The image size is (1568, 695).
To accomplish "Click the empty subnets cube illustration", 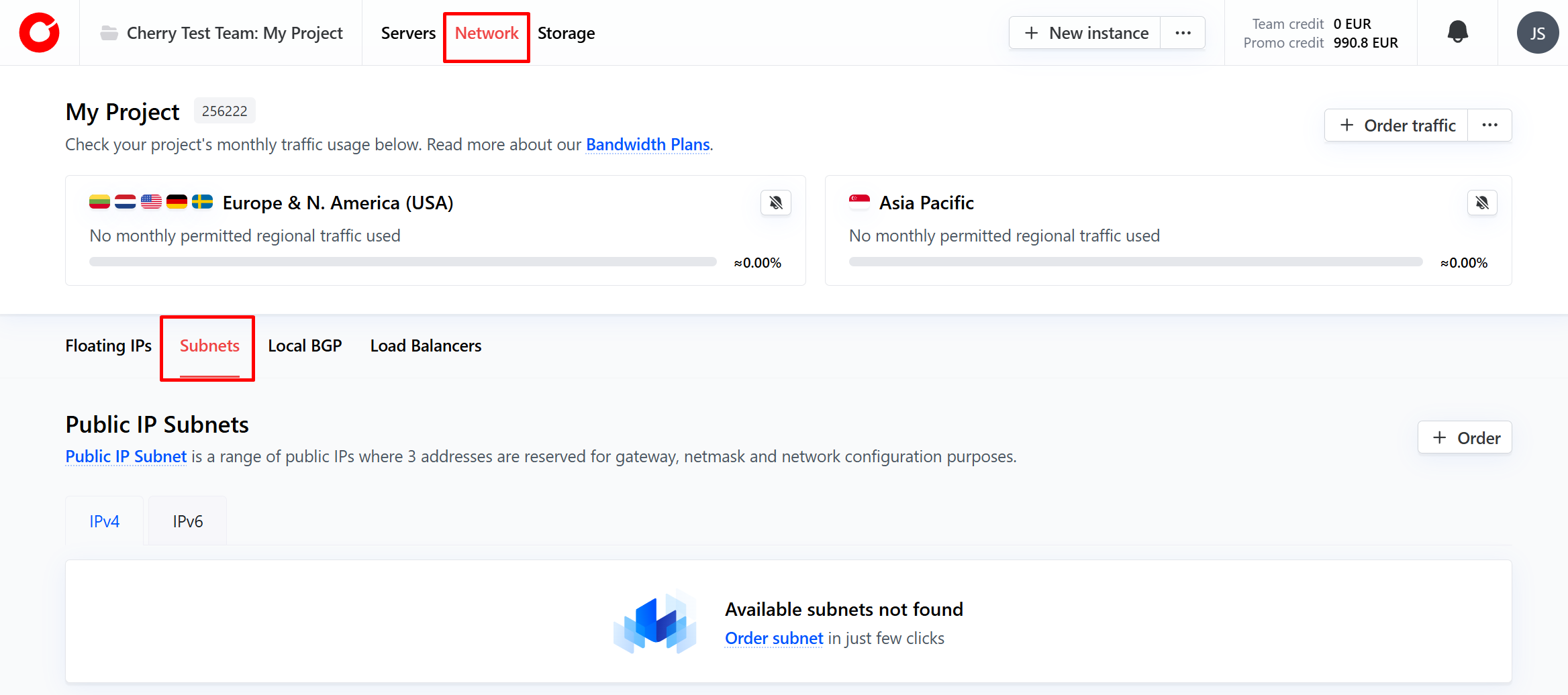I will click(655, 623).
